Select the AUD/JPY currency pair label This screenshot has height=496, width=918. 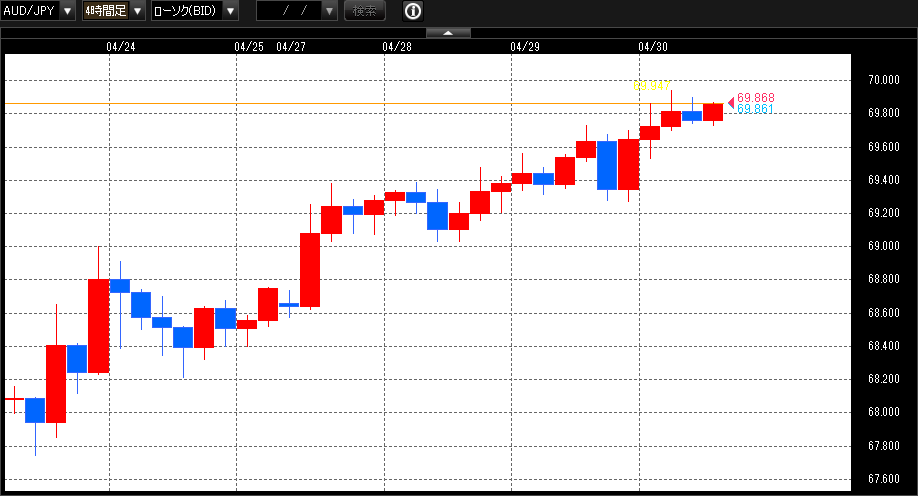click(29, 11)
